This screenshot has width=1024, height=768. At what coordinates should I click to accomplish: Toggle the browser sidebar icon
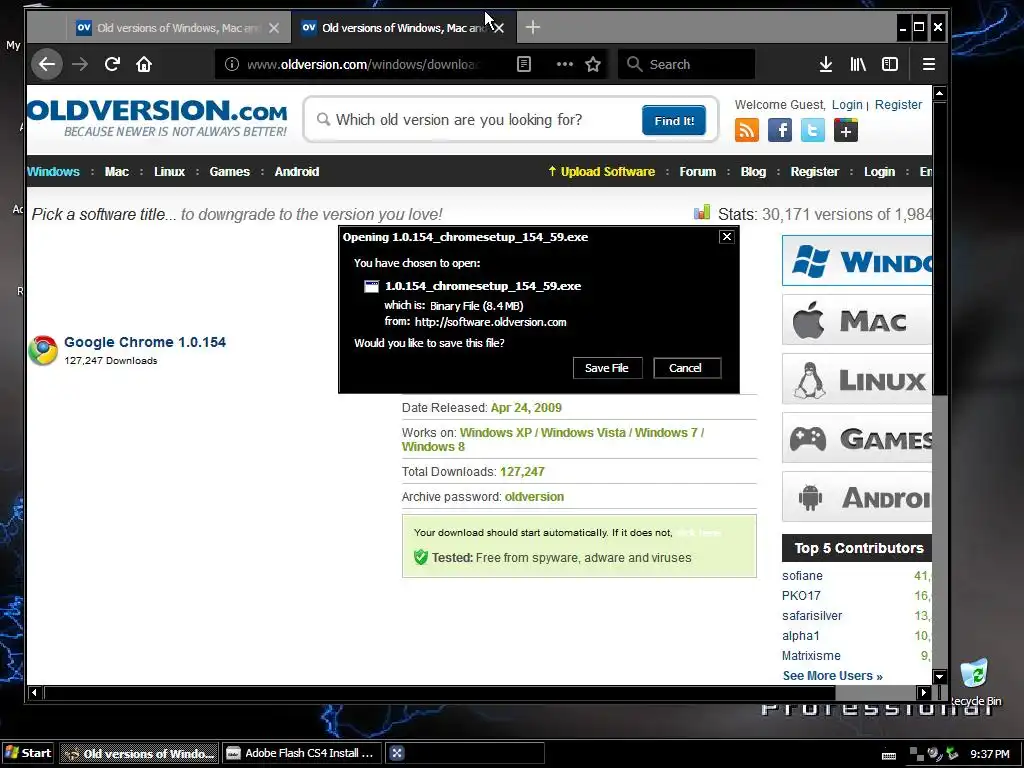click(x=890, y=64)
